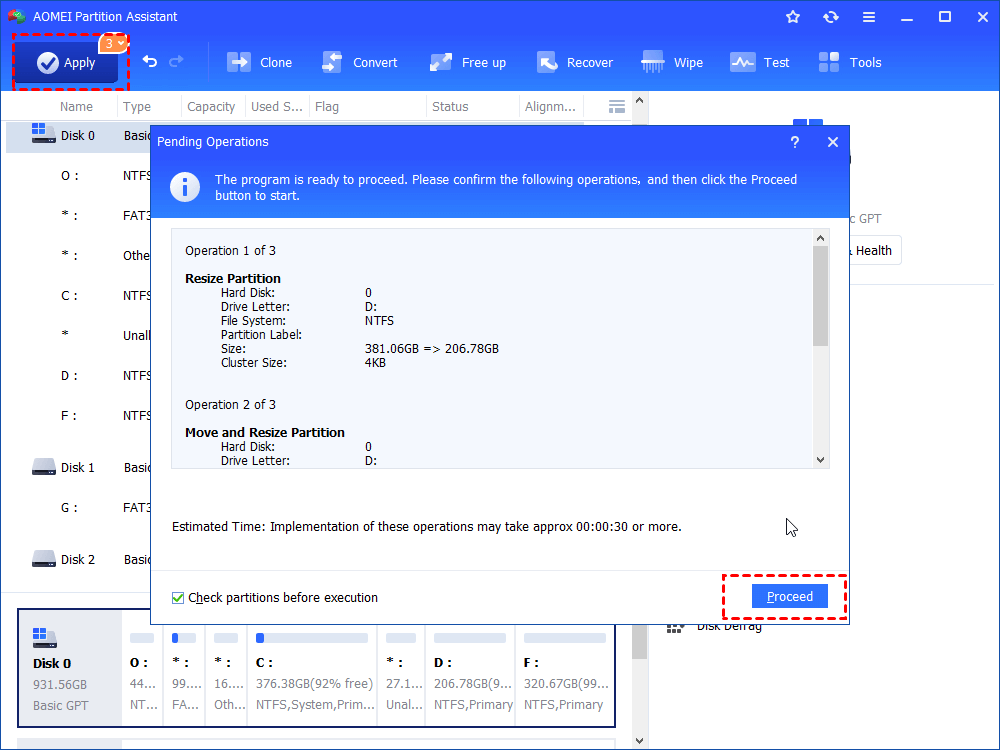Screen dimensions: 1000x750
Task: Open the Wipe tool
Action: tap(672, 62)
